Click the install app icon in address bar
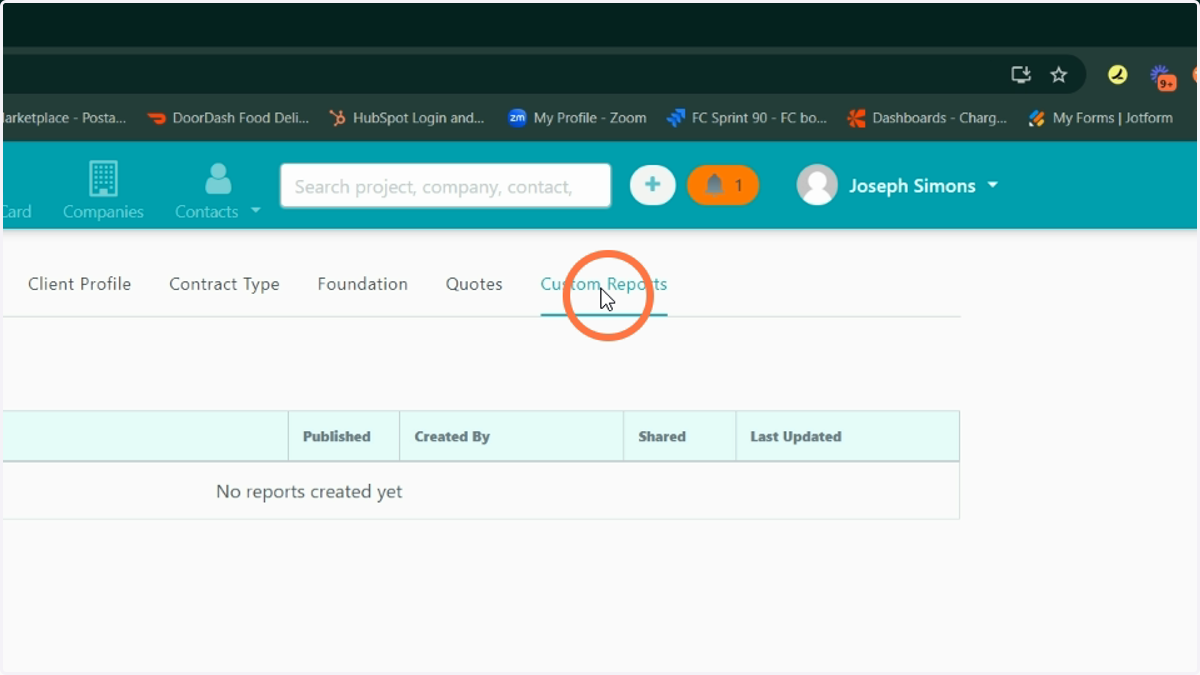 point(1021,75)
